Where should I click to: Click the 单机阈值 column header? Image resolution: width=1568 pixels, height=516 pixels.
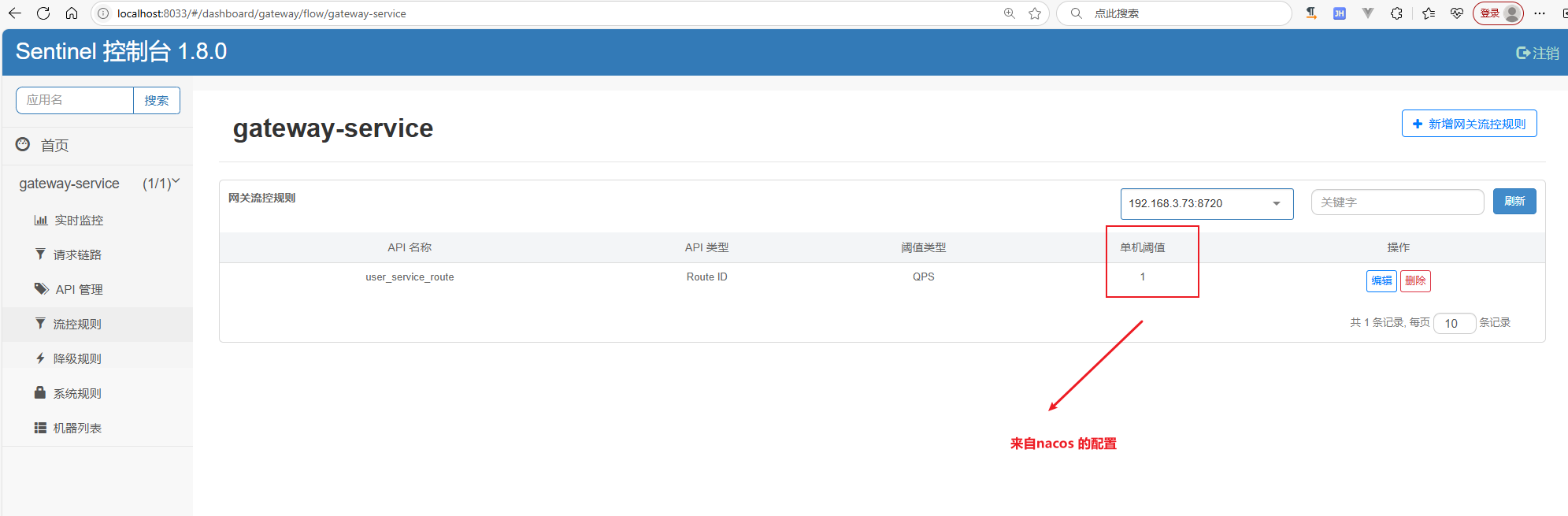click(x=1143, y=247)
